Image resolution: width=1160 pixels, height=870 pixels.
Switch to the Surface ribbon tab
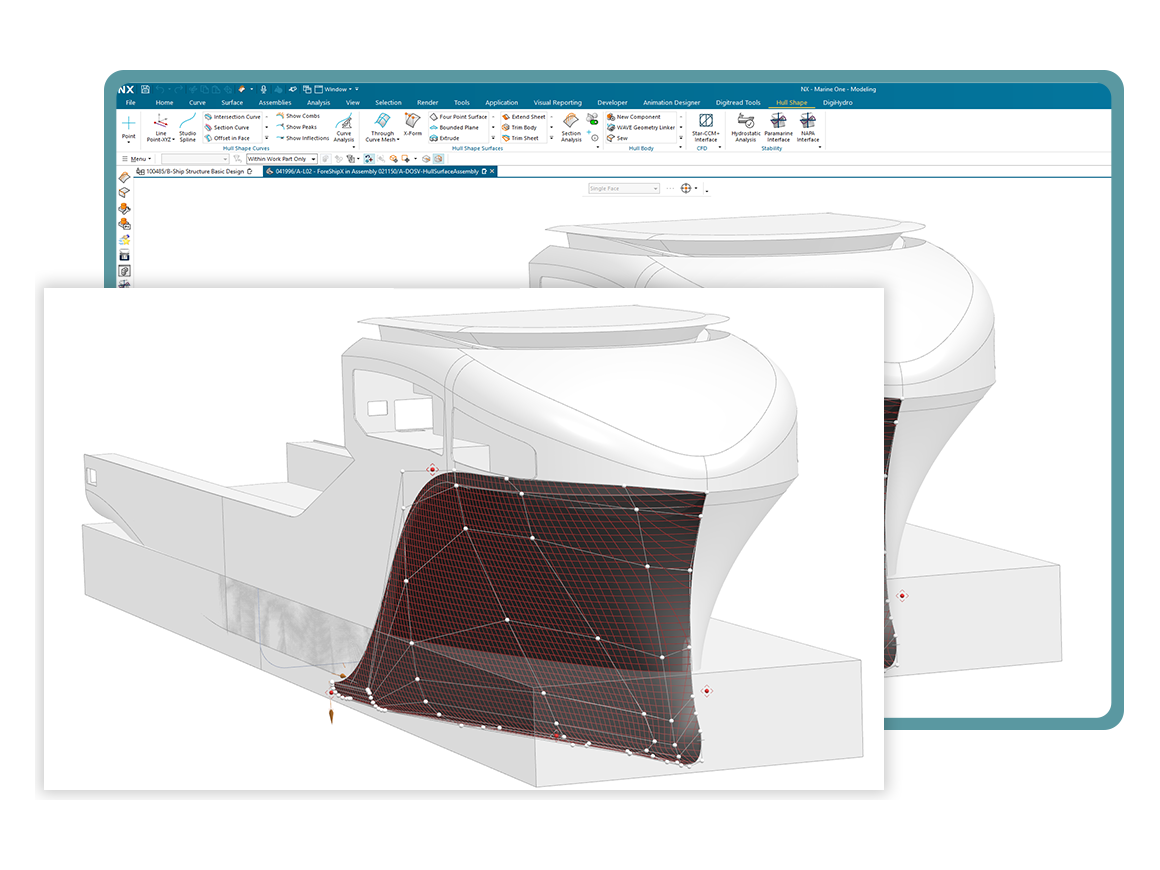click(232, 103)
